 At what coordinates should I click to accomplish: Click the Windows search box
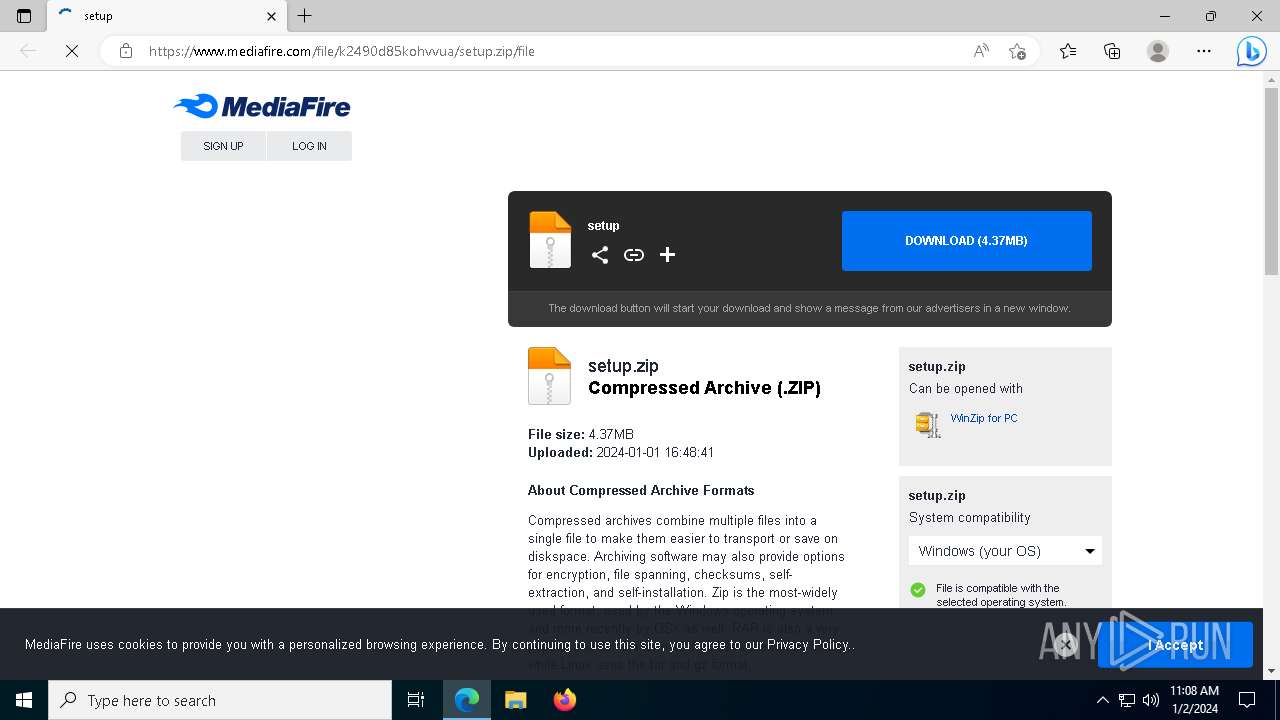pos(220,700)
